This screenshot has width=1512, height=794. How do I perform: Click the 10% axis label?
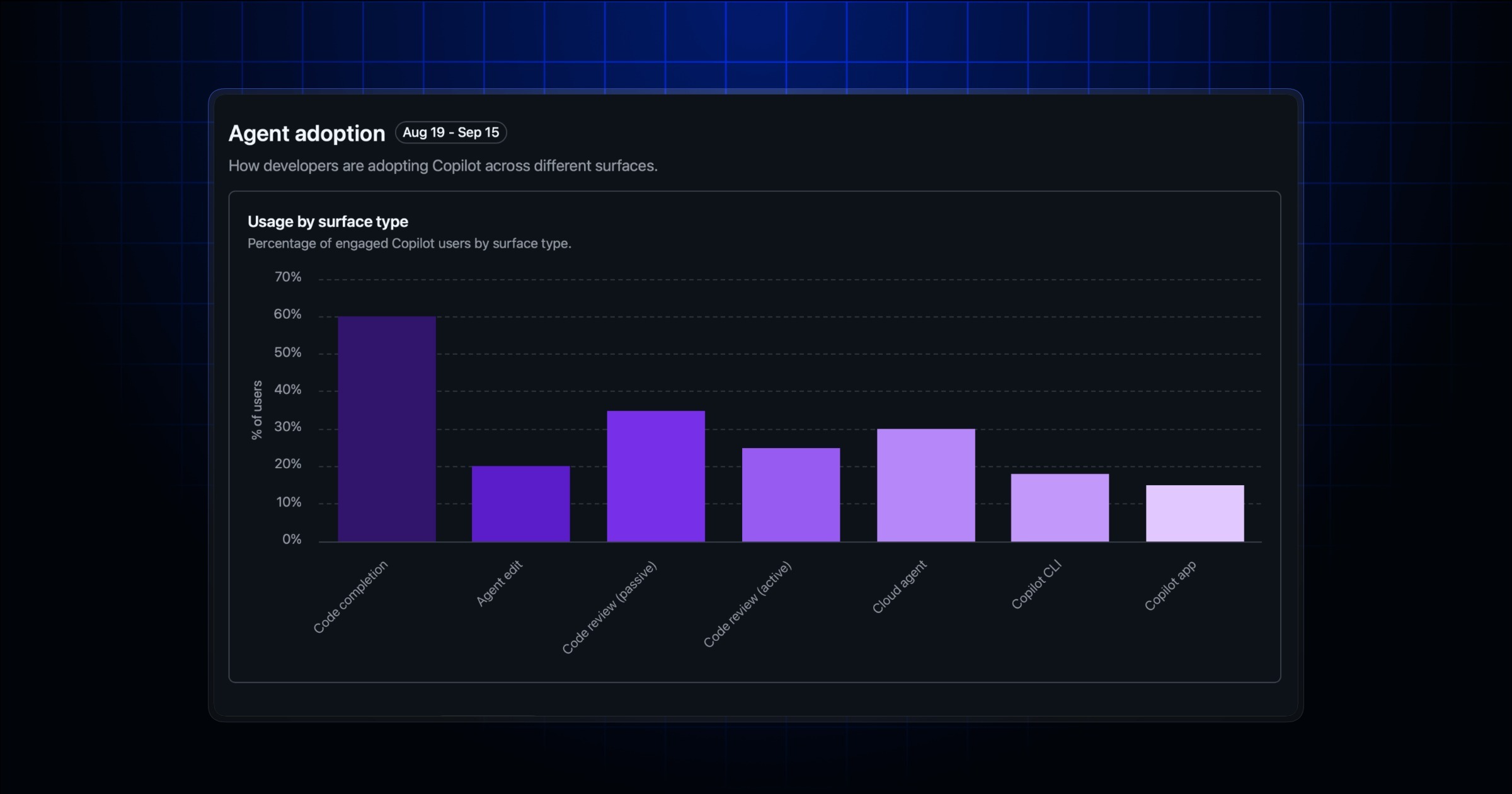coord(289,502)
